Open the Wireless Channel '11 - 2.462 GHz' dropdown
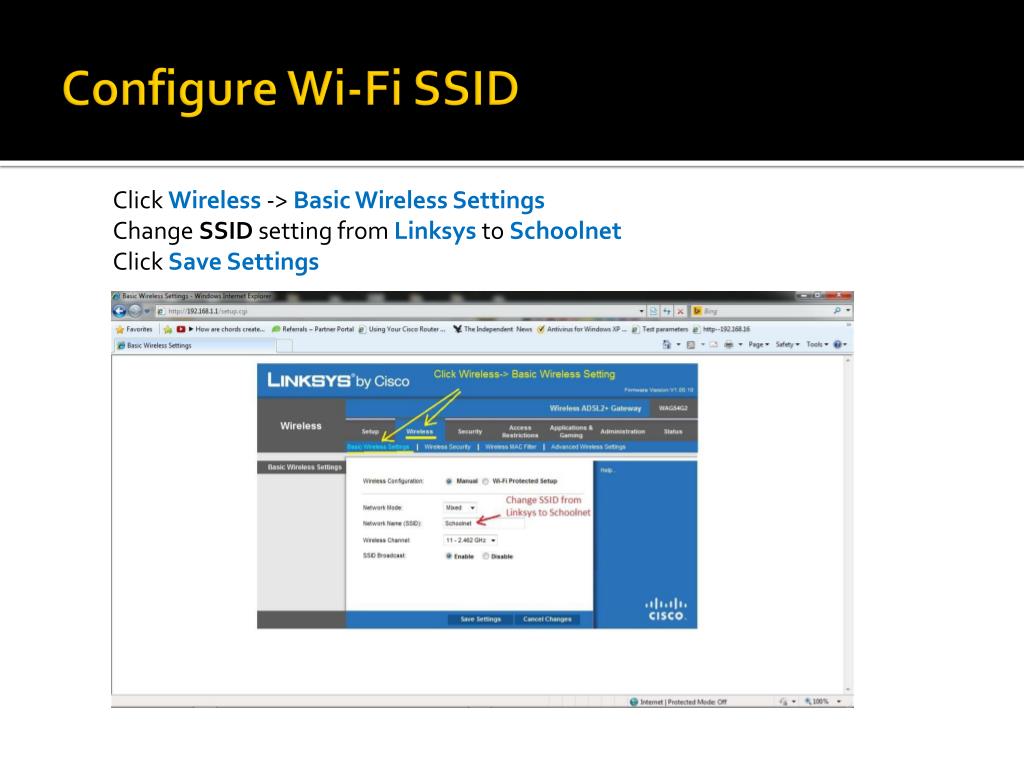Screen dimensions: 1024x768 470,540
